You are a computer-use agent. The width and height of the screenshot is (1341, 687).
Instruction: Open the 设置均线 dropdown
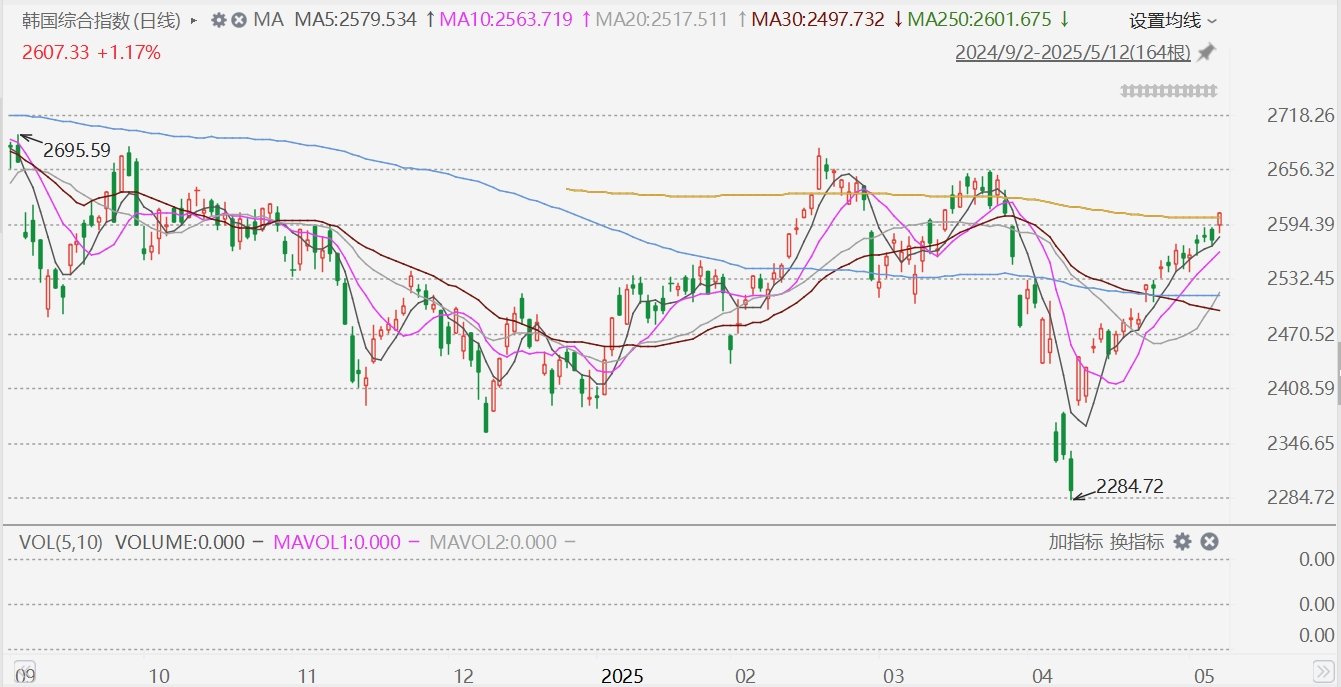[x=1173, y=21]
